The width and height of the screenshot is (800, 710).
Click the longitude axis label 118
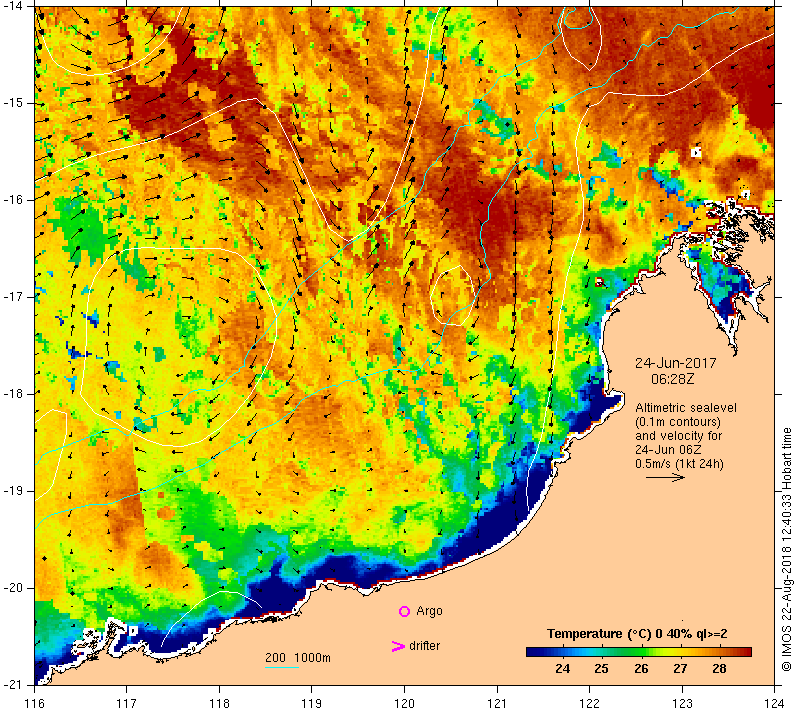coord(219,703)
